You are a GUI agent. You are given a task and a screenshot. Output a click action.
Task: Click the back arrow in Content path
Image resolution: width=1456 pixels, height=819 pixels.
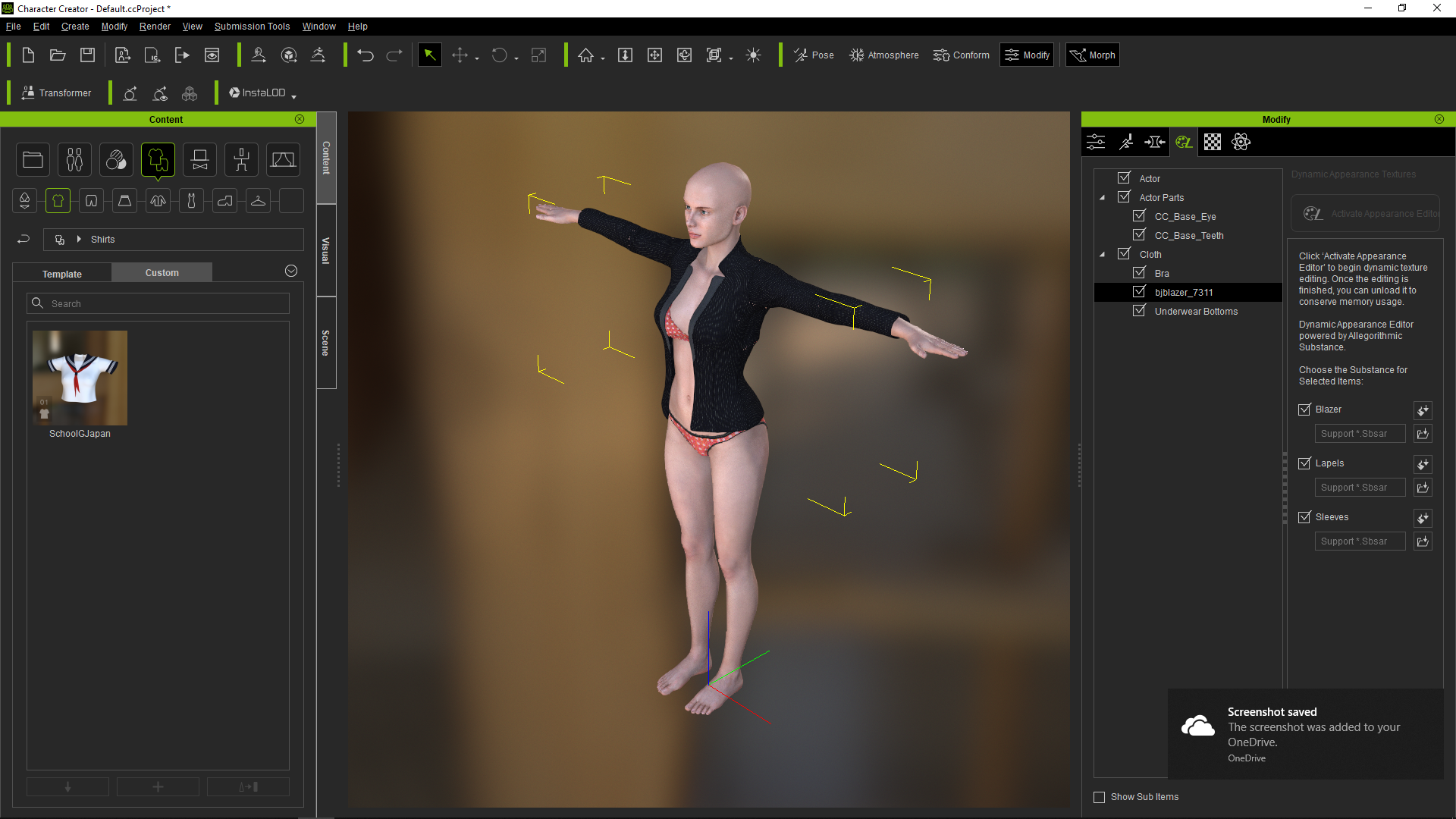coord(24,240)
